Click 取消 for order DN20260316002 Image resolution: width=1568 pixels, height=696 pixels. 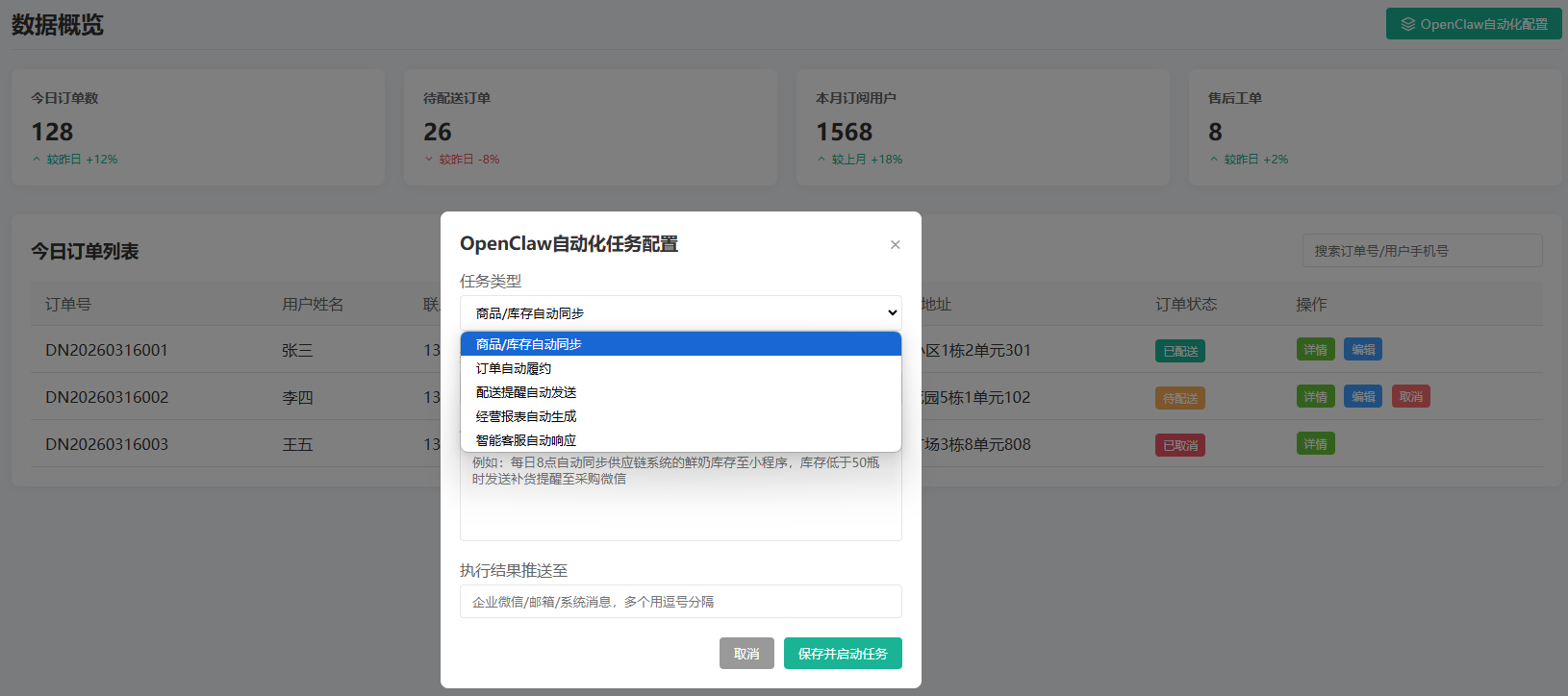(x=1410, y=397)
